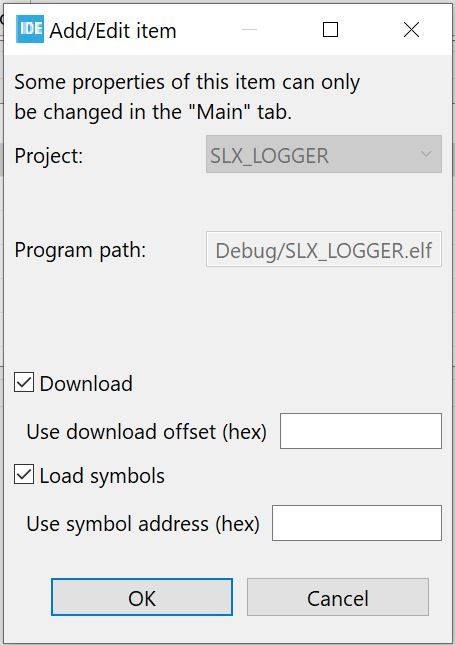Image resolution: width=455 pixels, height=645 pixels.
Task: Dismiss dialog with the Cancel button
Action: point(338,597)
